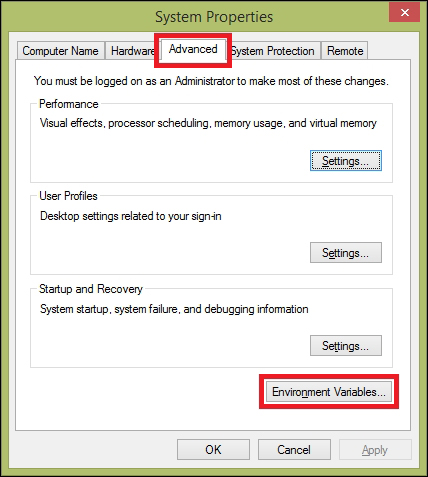This screenshot has width=428, height=477.
Task: Select the Advanced tab
Action: pyautogui.click(x=193, y=49)
